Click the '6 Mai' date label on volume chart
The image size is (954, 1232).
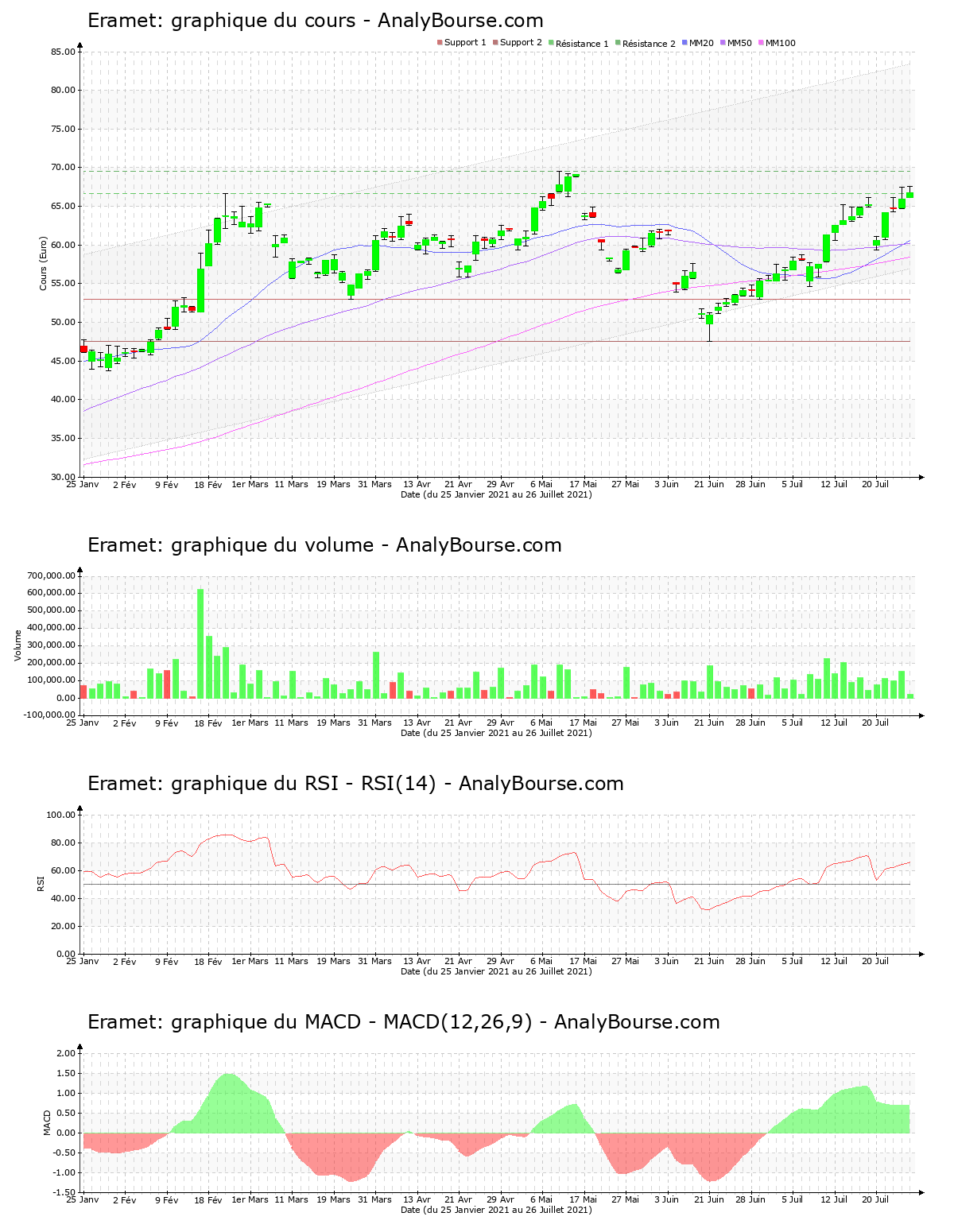541,723
